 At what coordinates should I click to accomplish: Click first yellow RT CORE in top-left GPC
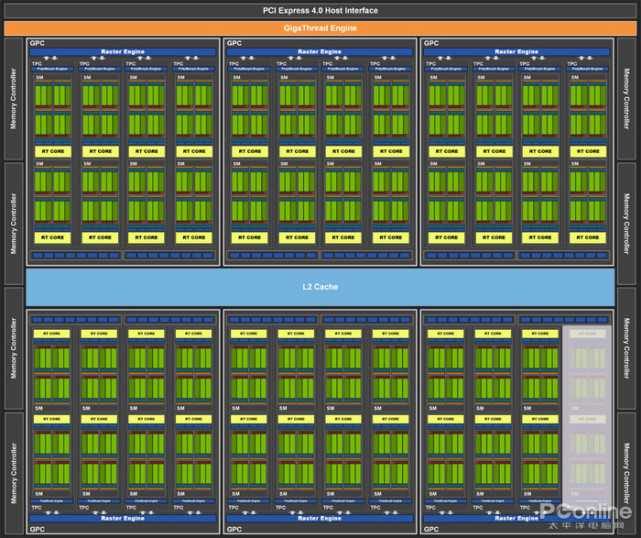click(51, 151)
